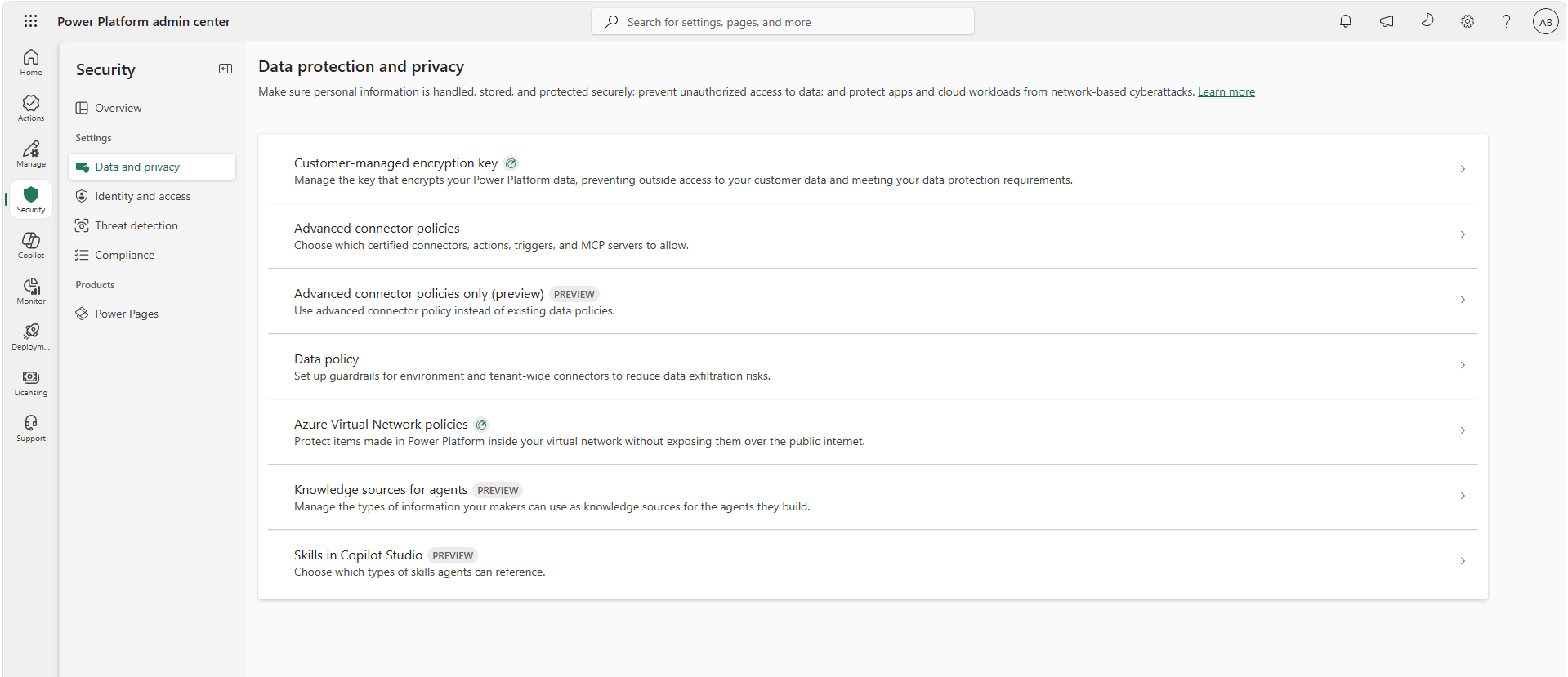
Task: Expand Advanced connector policies only (preview) chevron
Action: tap(1463, 300)
